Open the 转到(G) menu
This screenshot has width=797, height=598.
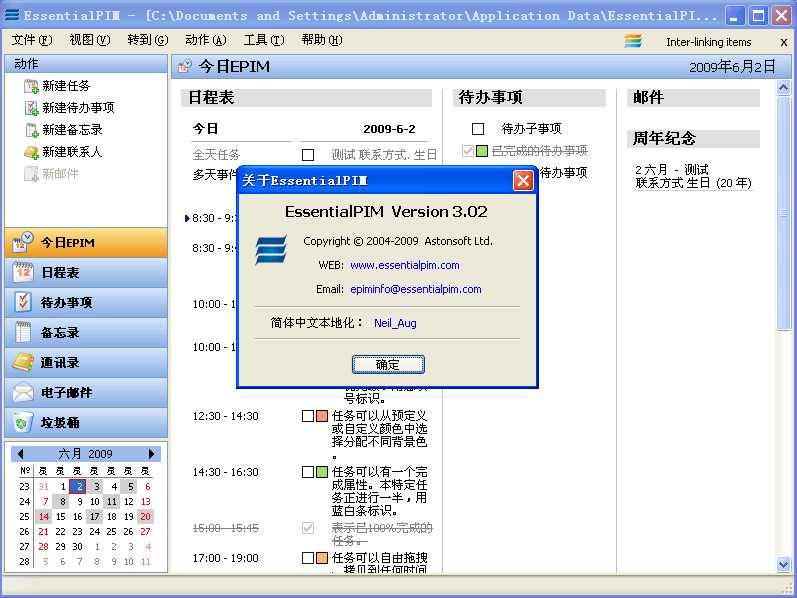(x=147, y=40)
